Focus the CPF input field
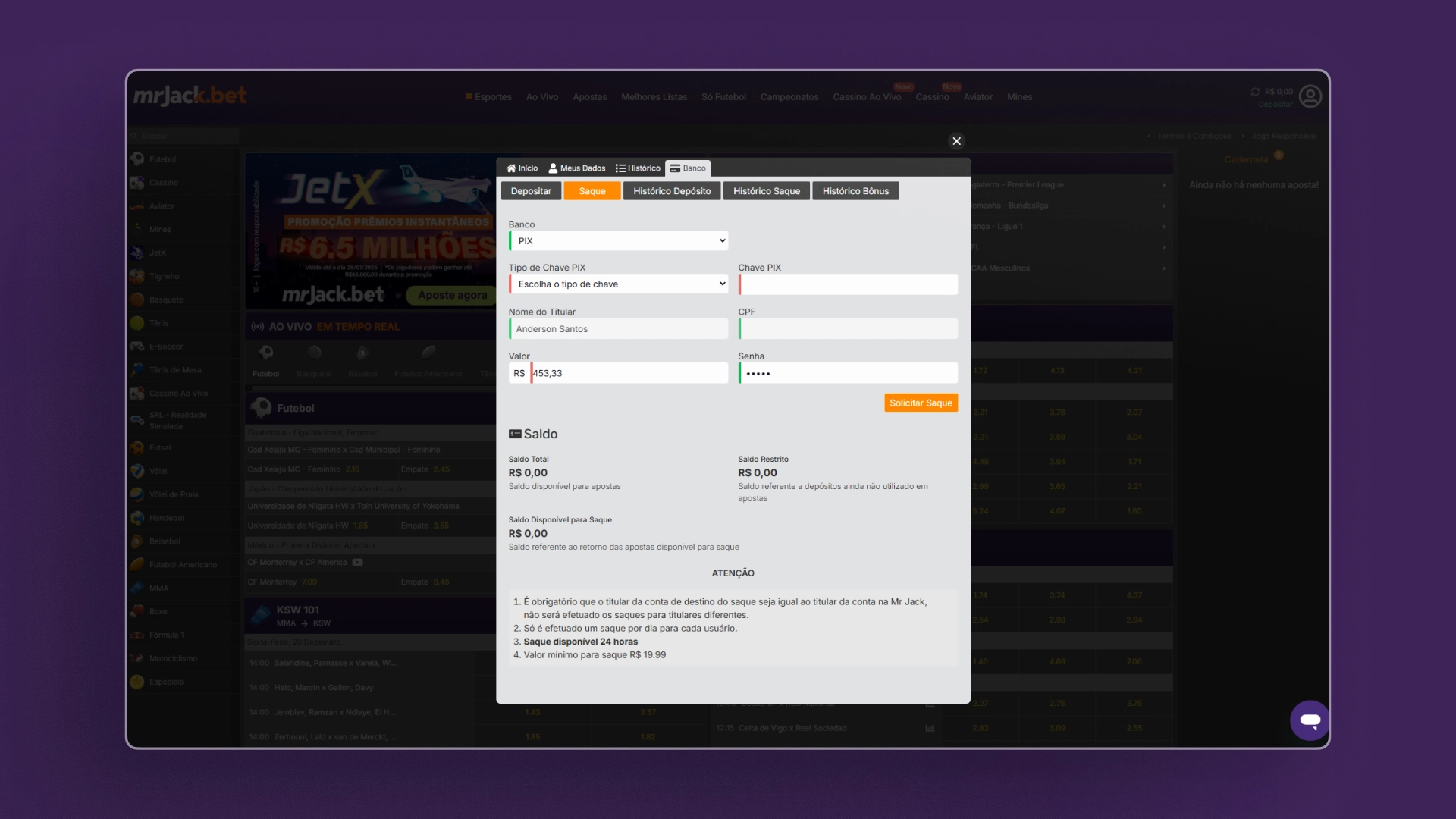Screen dimensions: 1456x819 point(848,329)
